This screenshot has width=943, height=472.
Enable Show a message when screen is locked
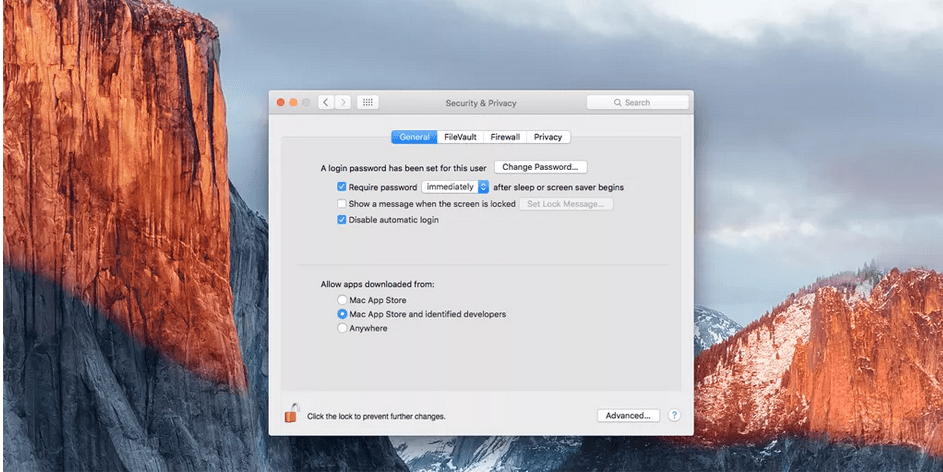[x=342, y=204]
